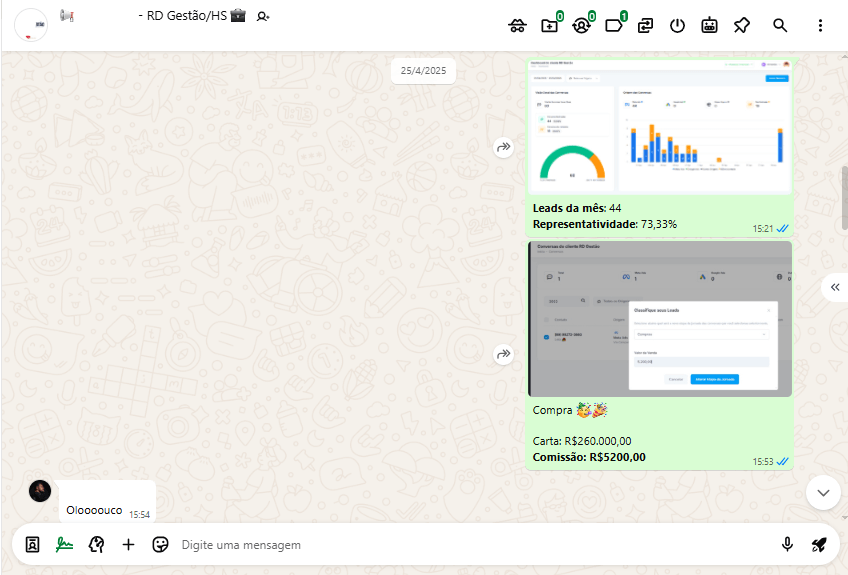Type in the Digite uma mensagem field
This screenshot has width=848, height=575.
point(470,545)
